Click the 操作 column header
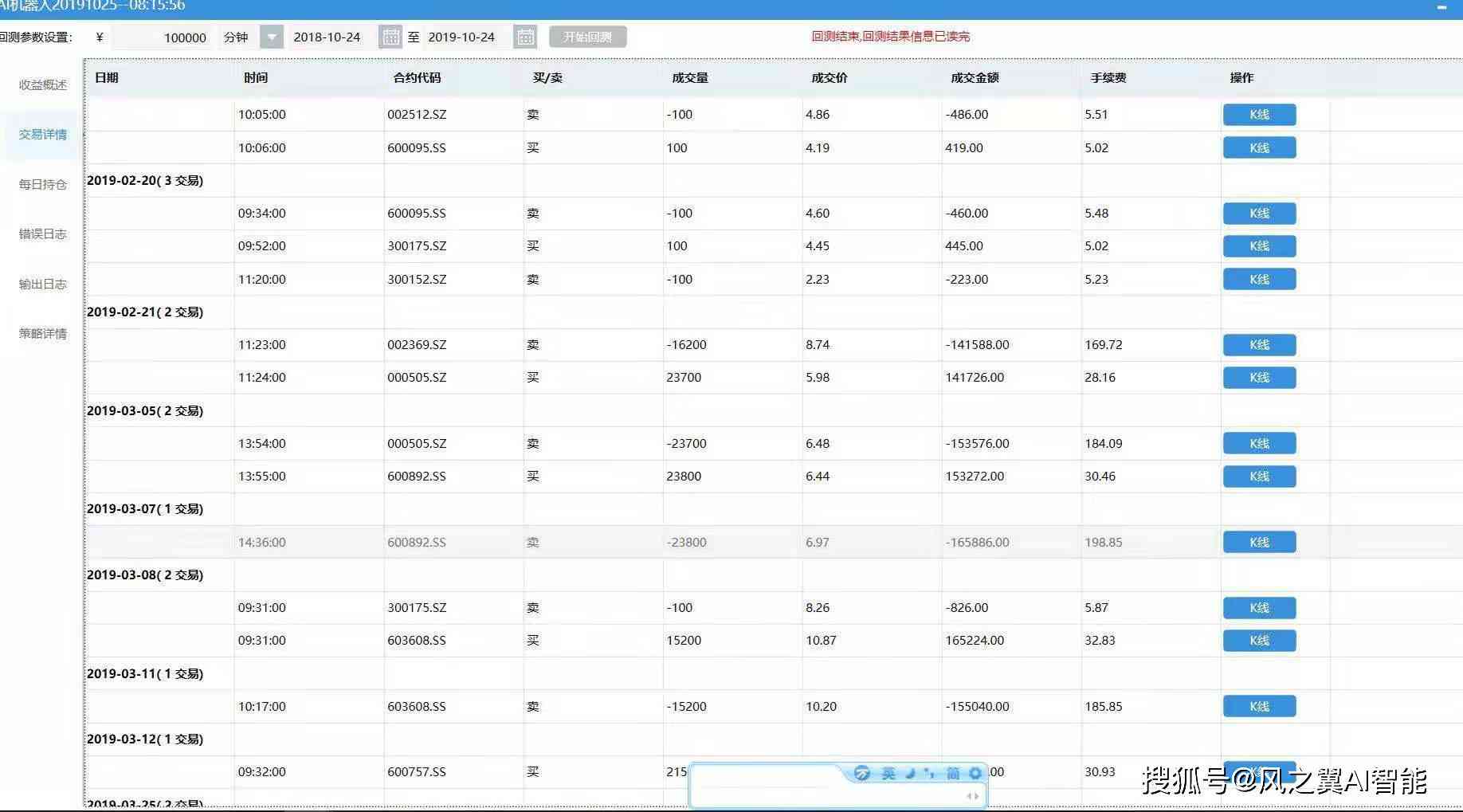Viewport: 1463px width, 812px height. point(1241,78)
